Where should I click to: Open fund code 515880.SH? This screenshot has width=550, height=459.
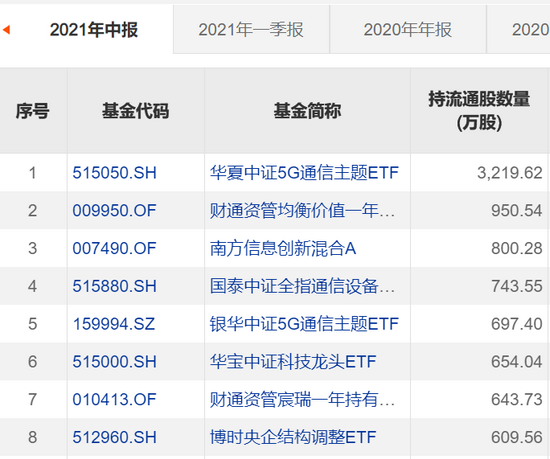point(114,286)
